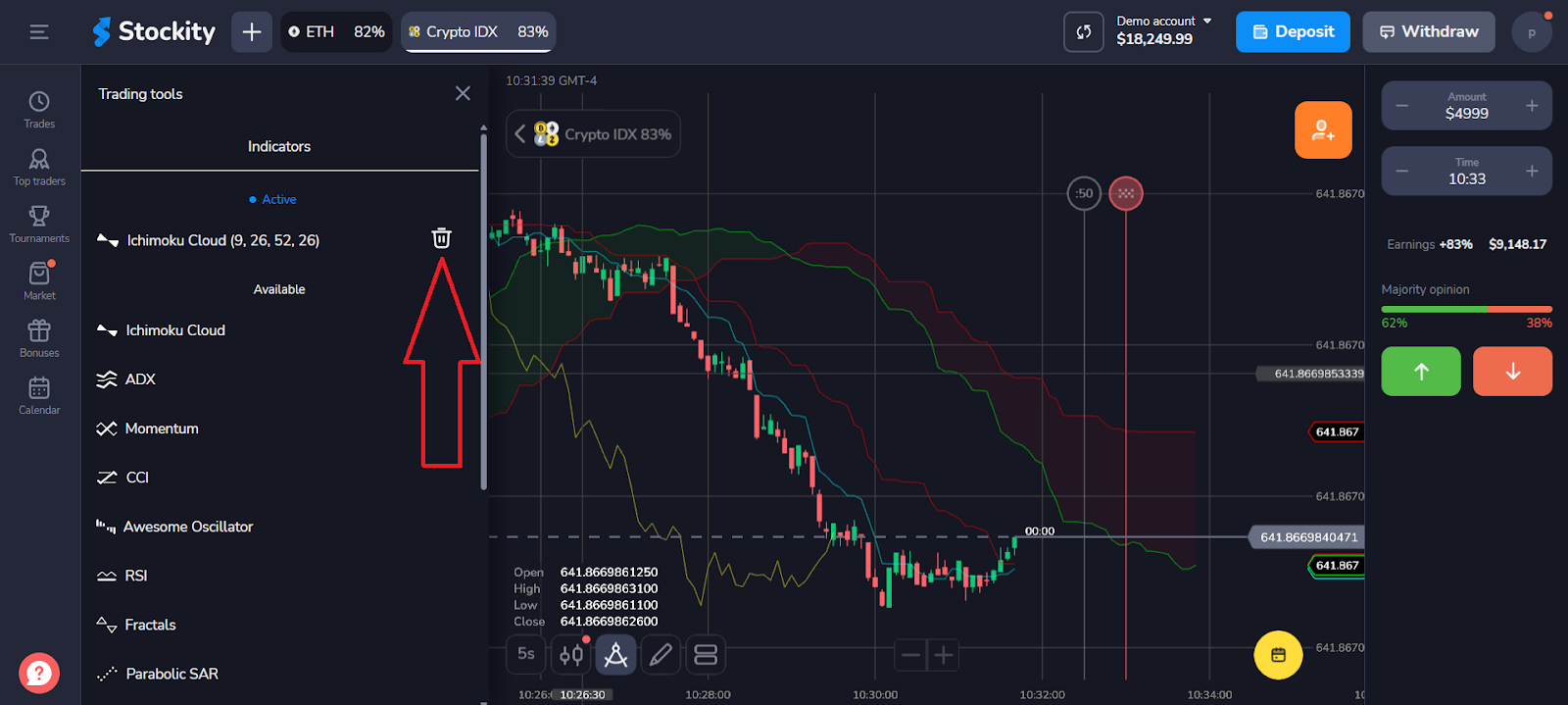Delete the active Ichimoku Cloud indicator
The width and height of the screenshot is (1568, 705).
pos(442,238)
